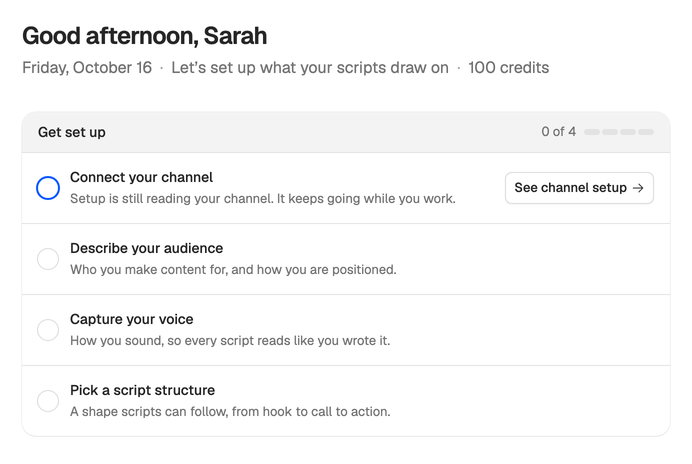Toggle the Connect your channel step circle
This screenshot has width=692, height=464.
click(48, 188)
